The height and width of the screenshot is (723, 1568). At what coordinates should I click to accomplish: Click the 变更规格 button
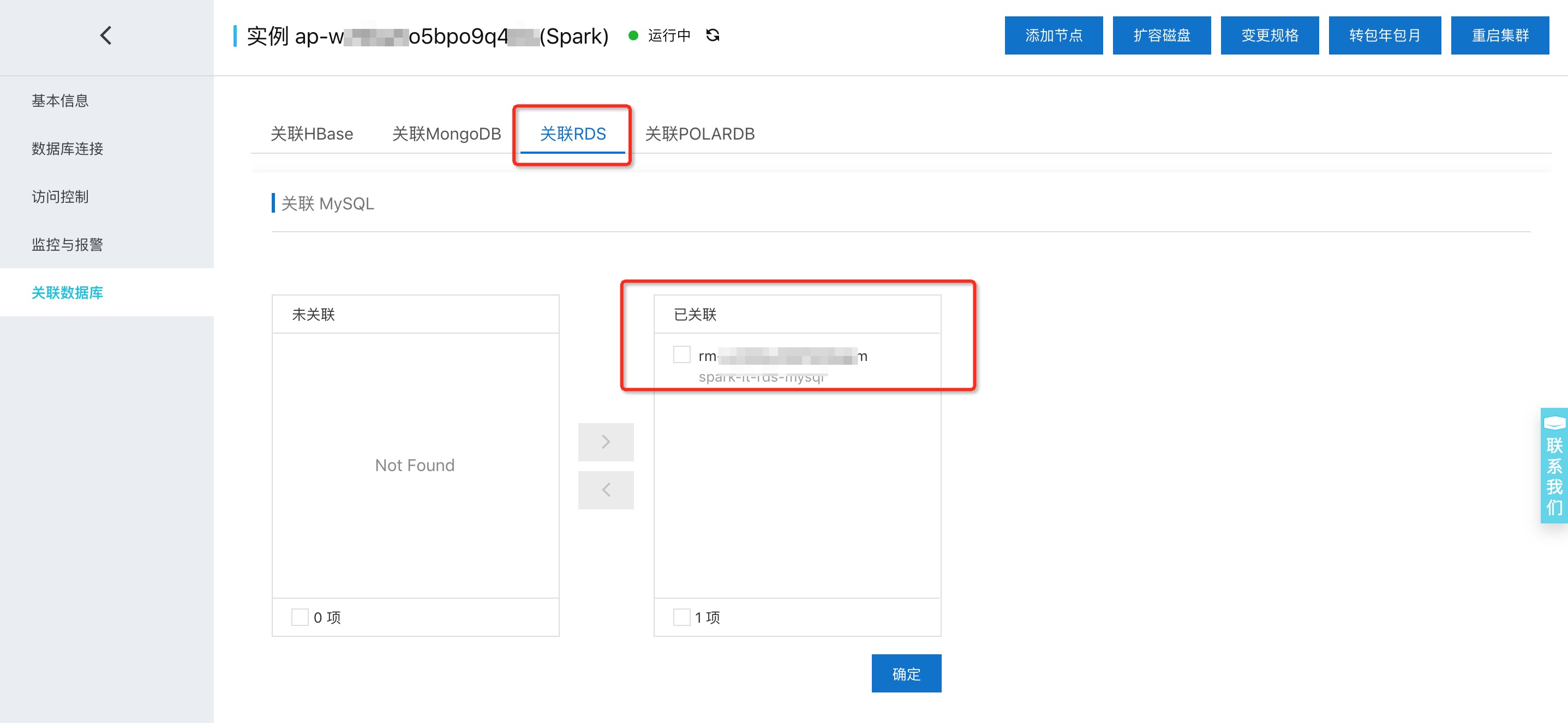tap(1270, 35)
